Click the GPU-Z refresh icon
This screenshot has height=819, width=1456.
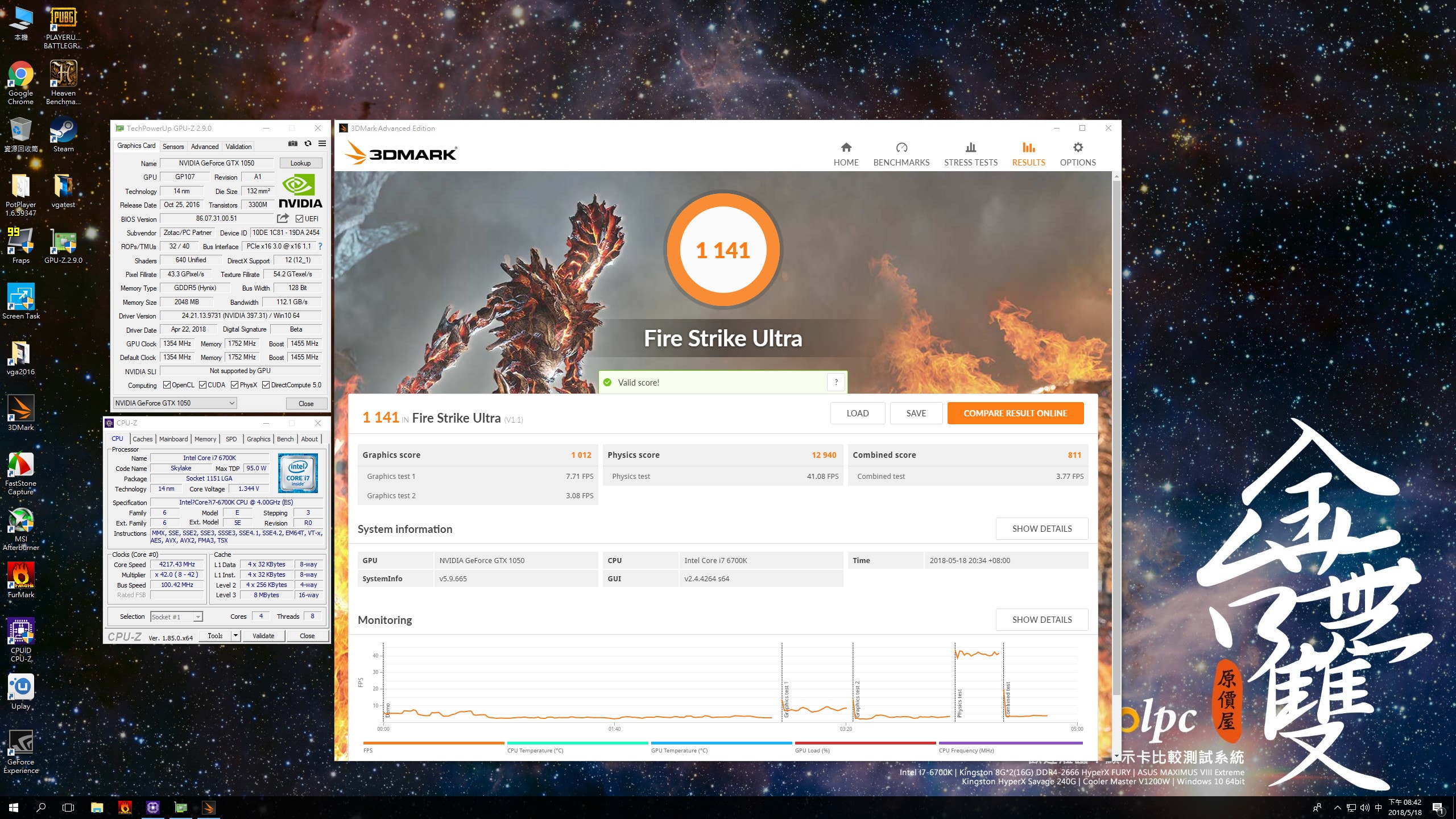308,144
